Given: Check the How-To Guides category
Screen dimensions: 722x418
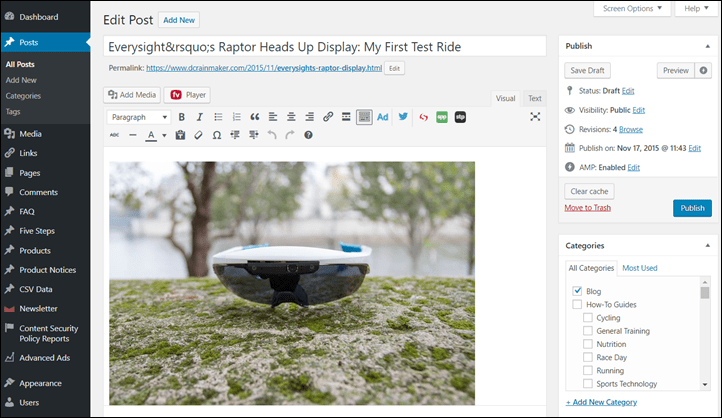Looking at the screenshot, I should (x=577, y=304).
